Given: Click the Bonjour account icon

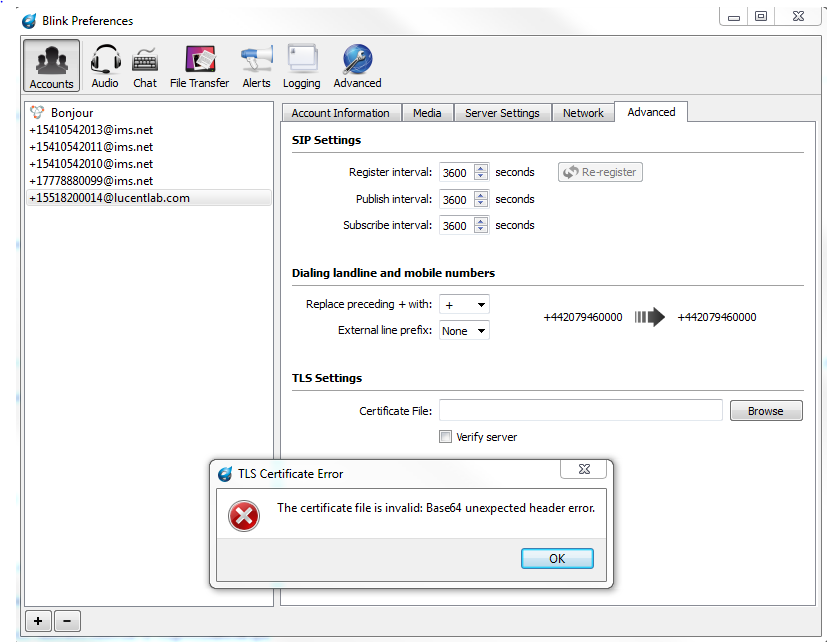Looking at the screenshot, I should (x=37, y=112).
